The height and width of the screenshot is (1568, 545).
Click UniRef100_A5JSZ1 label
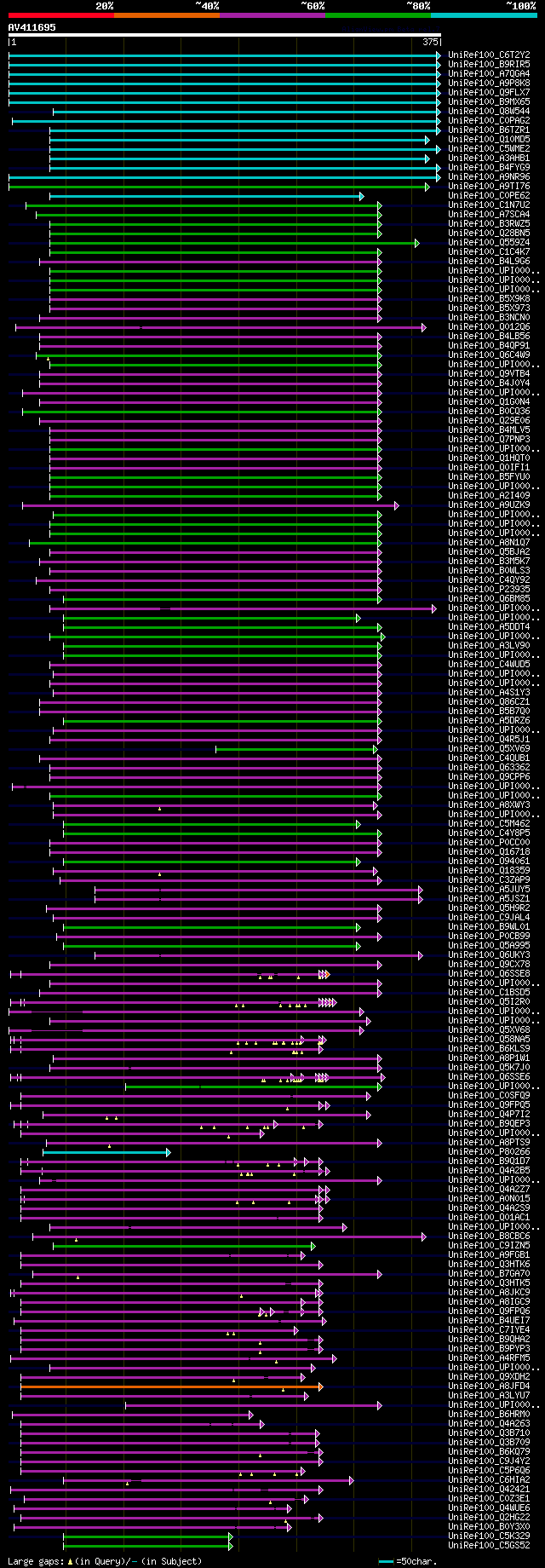[x=489, y=898]
